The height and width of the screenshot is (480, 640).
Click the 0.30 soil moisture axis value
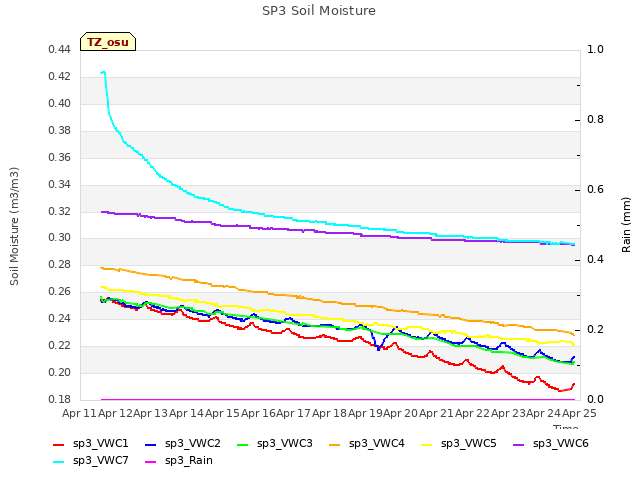[60, 238]
